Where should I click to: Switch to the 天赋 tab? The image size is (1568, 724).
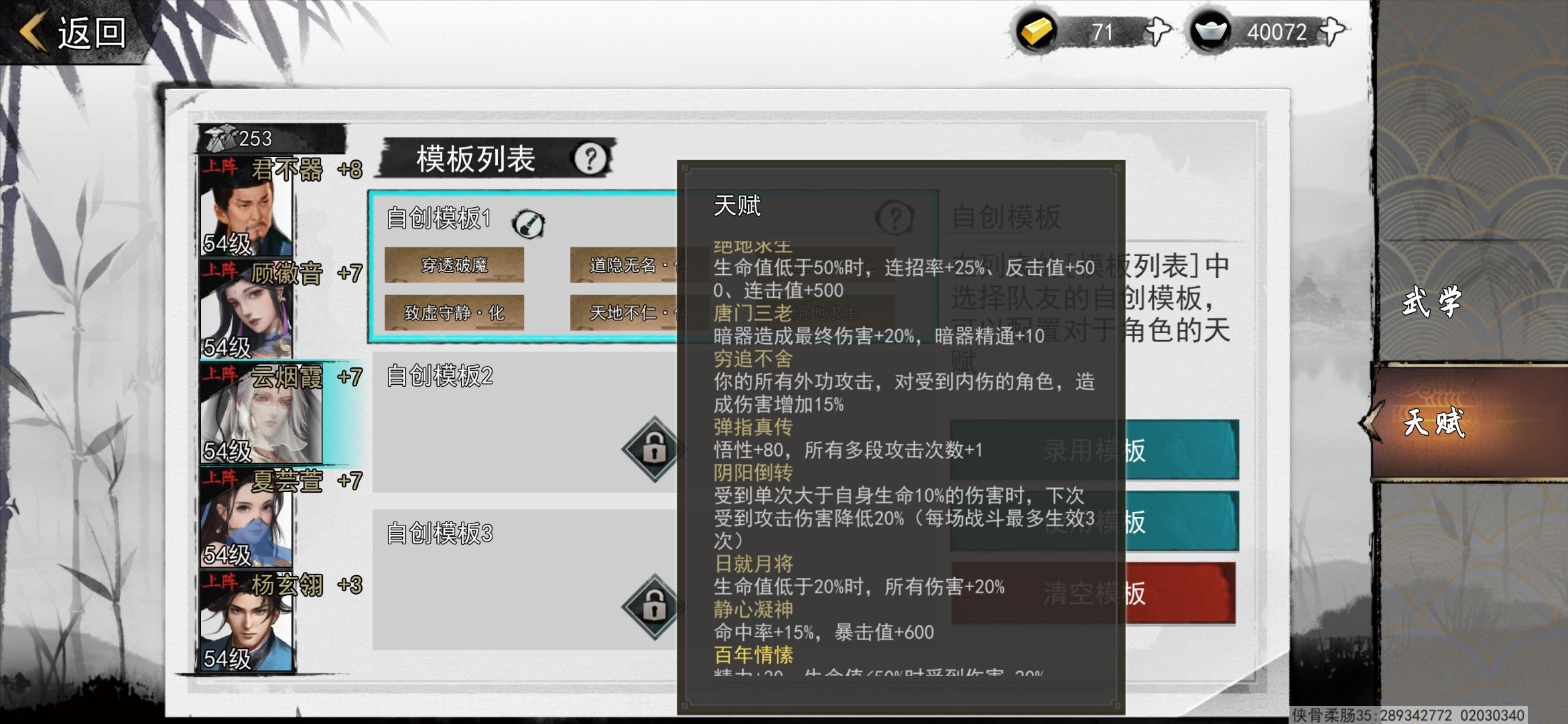tap(1434, 423)
